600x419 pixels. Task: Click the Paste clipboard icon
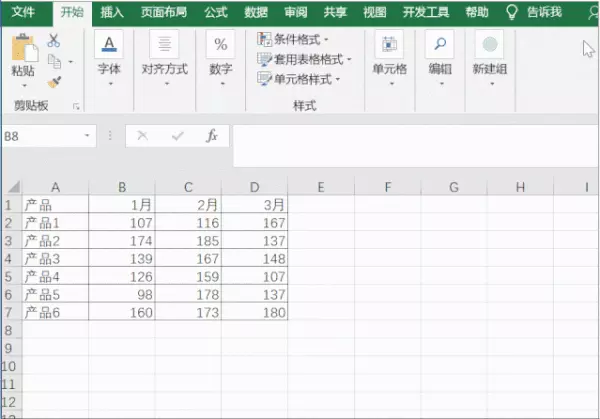coord(24,47)
